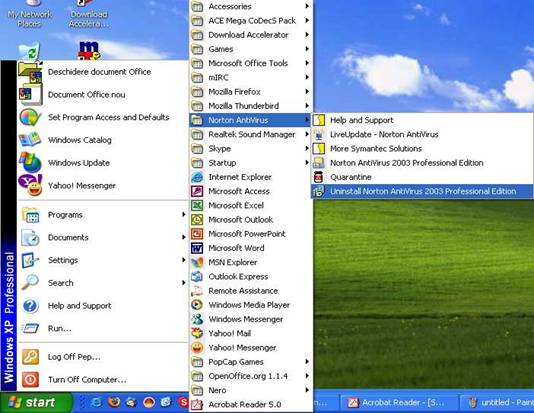Screen dimensions: 534x413
Task: Click the Windows Media Player icon
Action: [197, 305]
